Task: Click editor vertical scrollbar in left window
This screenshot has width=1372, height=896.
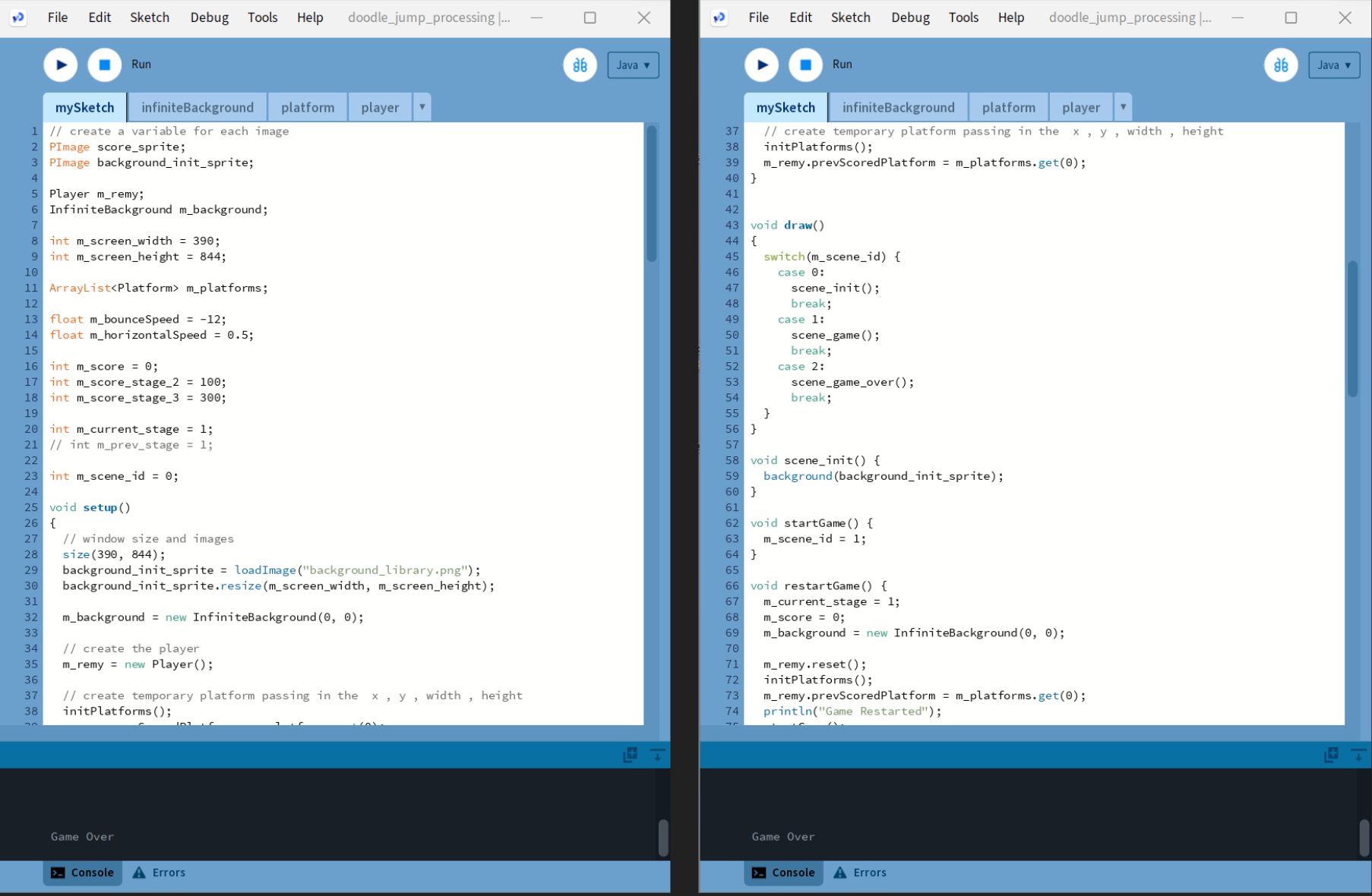Action: pyautogui.click(x=651, y=194)
